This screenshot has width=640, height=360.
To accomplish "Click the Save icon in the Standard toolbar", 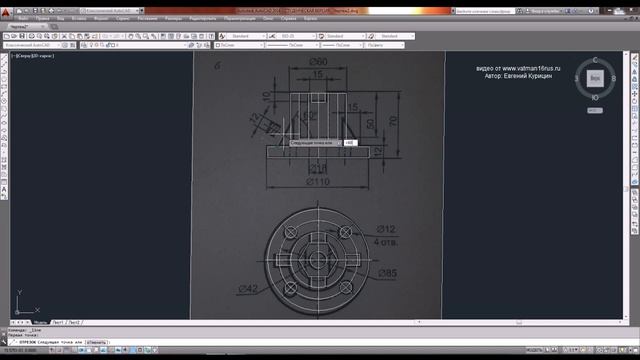I will [22, 36].
